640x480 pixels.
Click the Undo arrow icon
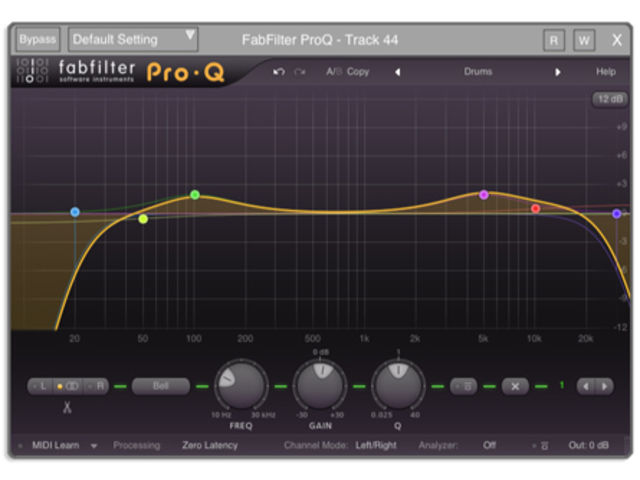coord(279,72)
